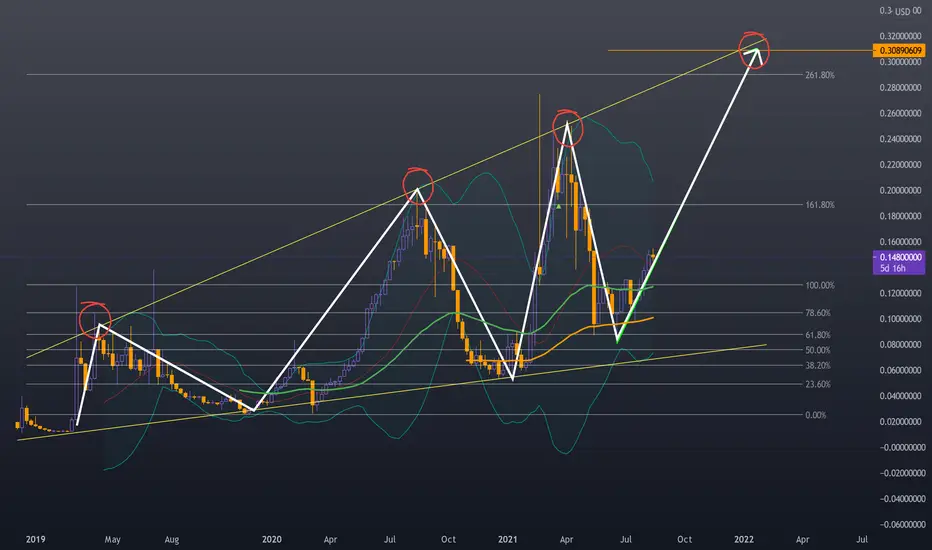
Task: Click the -0.04000000 price axis value
Action: [900, 498]
